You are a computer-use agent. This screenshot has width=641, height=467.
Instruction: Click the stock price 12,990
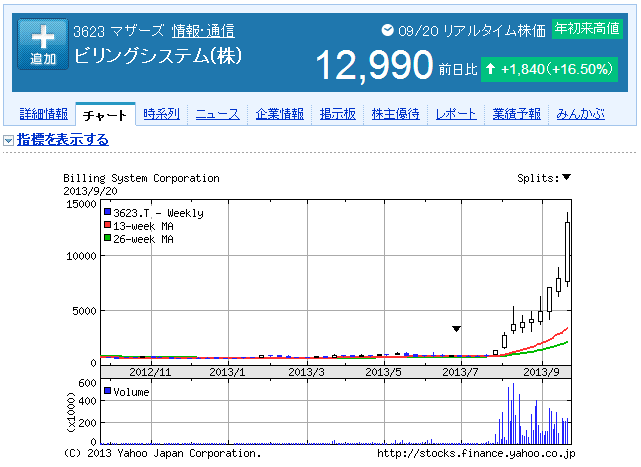click(374, 65)
